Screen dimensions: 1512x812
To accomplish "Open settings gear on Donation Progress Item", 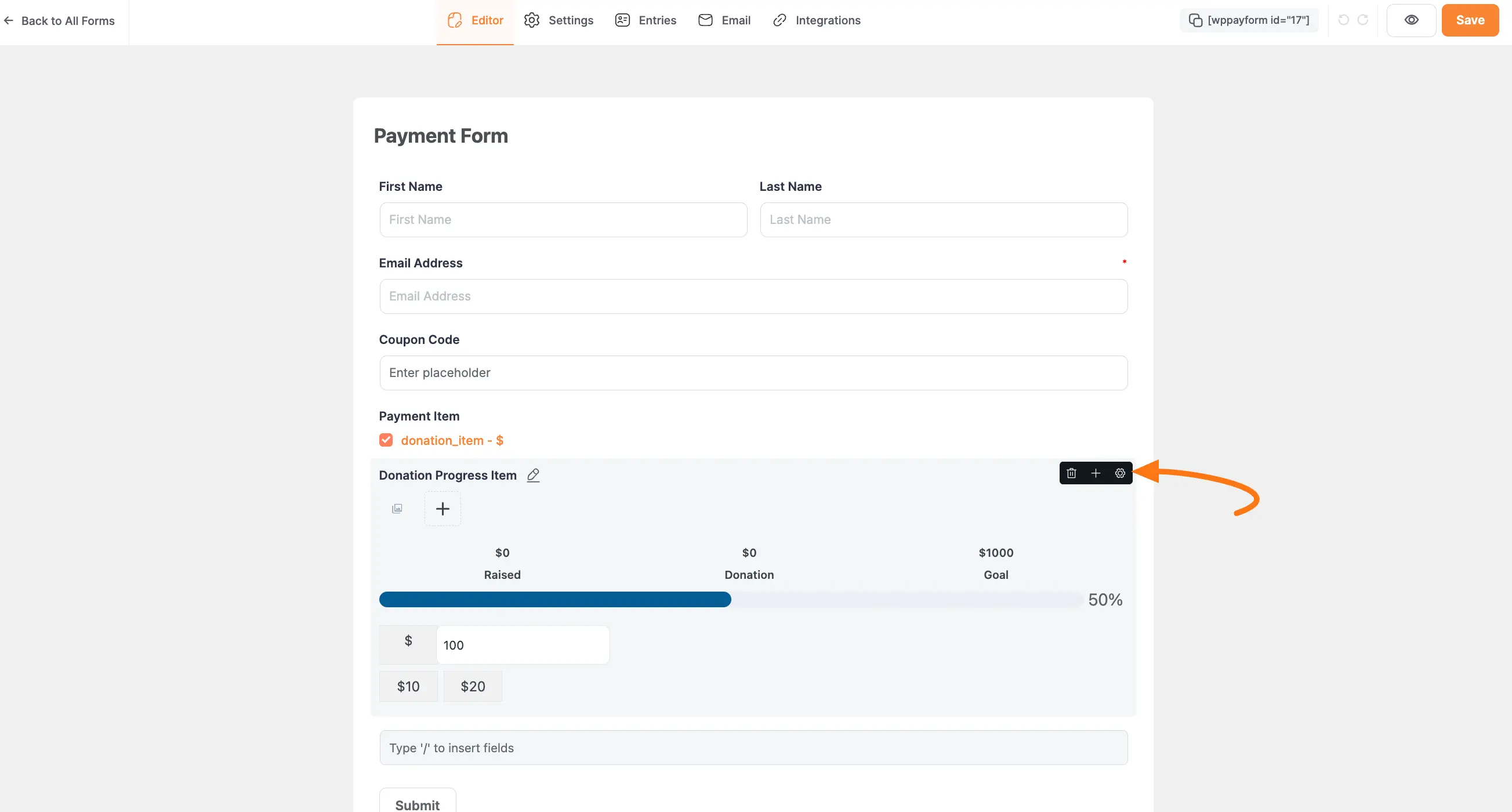I will 1120,473.
